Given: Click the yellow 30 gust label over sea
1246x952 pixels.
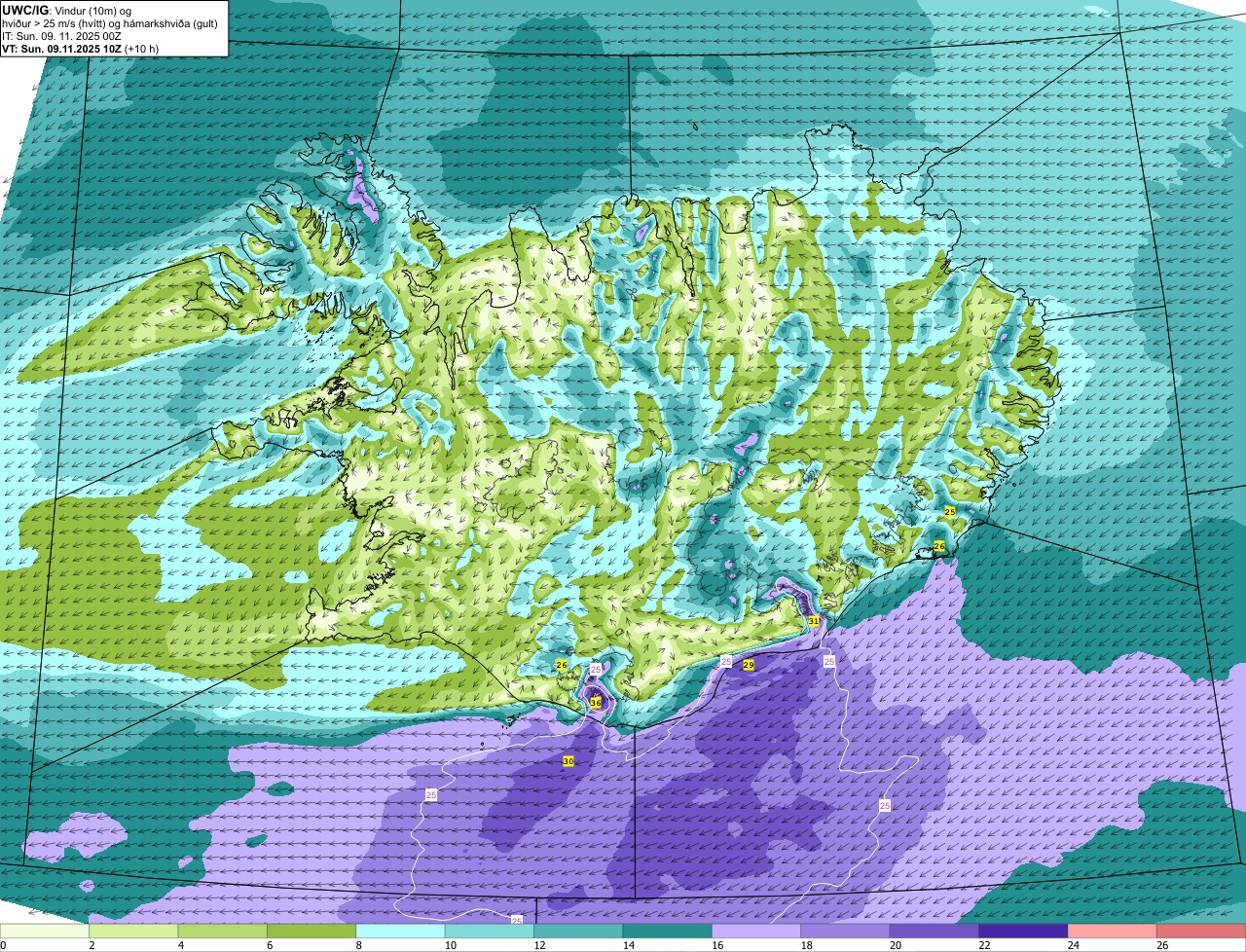Looking at the screenshot, I should click(x=568, y=761).
